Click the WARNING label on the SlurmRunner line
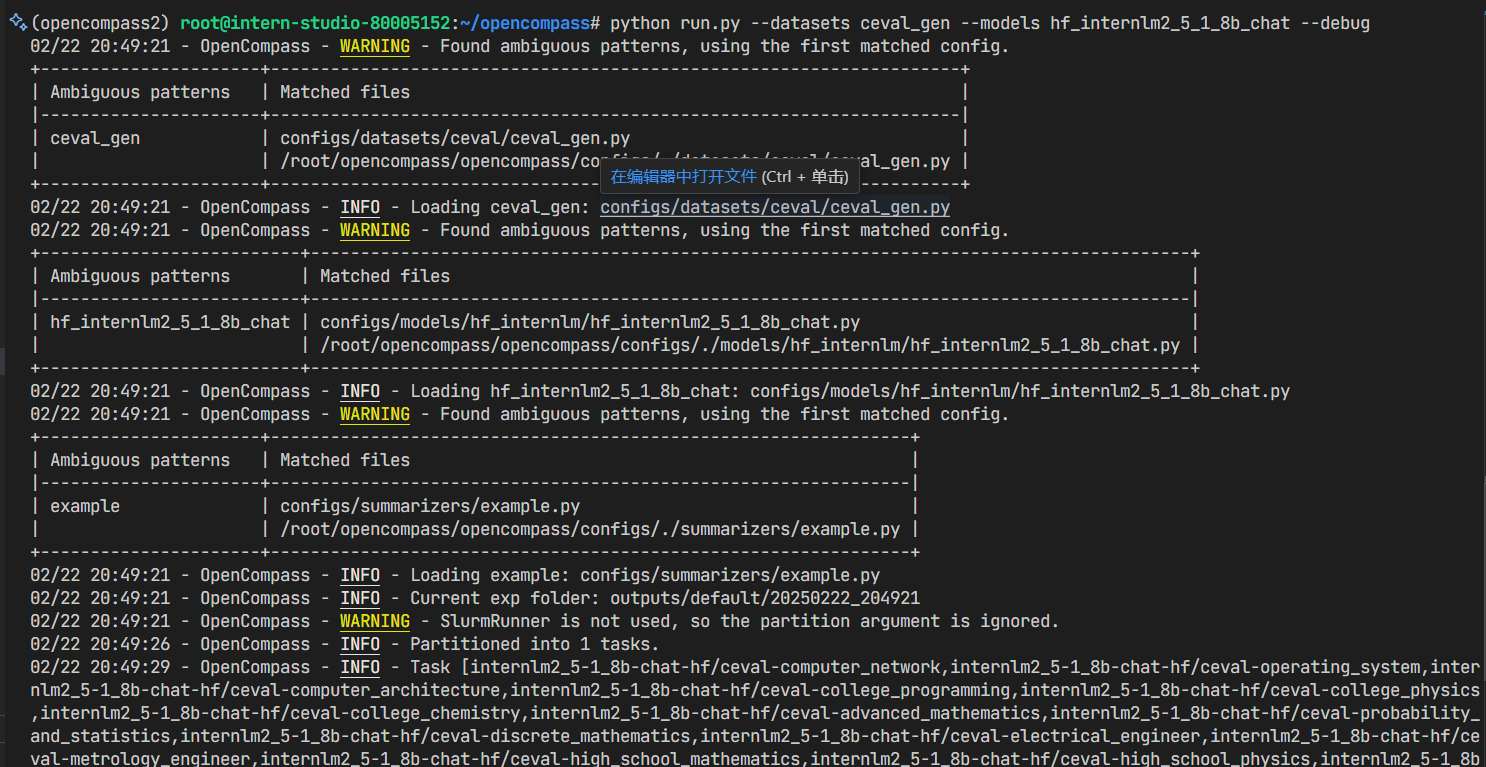Screen dimensions: 1486x767 pos(375,622)
